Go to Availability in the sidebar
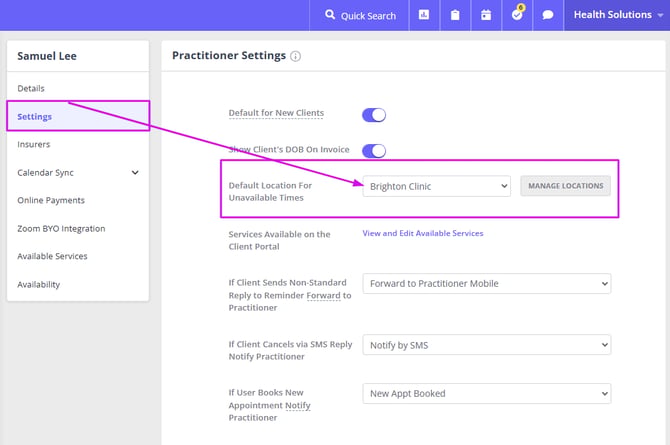670x445 pixels. tap(39, 285)
